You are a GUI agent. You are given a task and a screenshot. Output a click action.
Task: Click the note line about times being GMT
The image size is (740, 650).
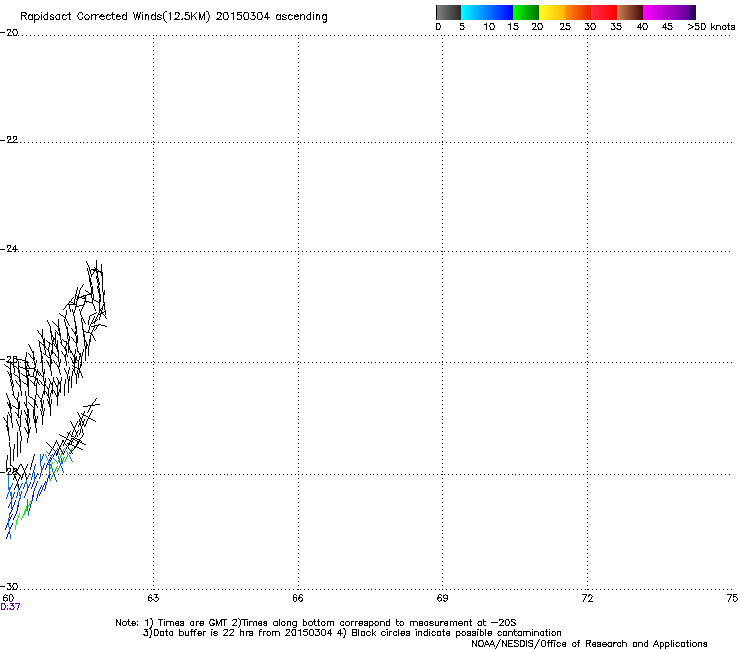pyautogui.click(x=316, y=623)
